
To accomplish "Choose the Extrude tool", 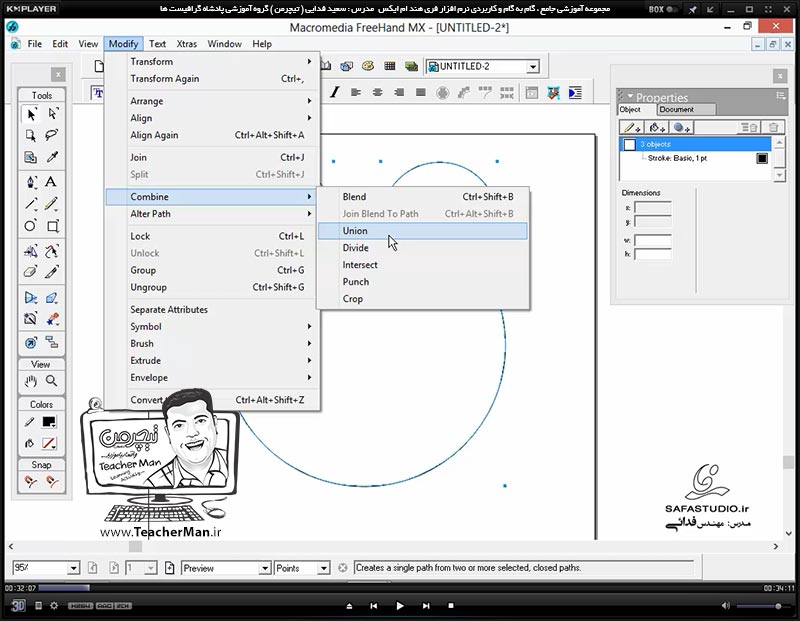I will coord(52,297).
